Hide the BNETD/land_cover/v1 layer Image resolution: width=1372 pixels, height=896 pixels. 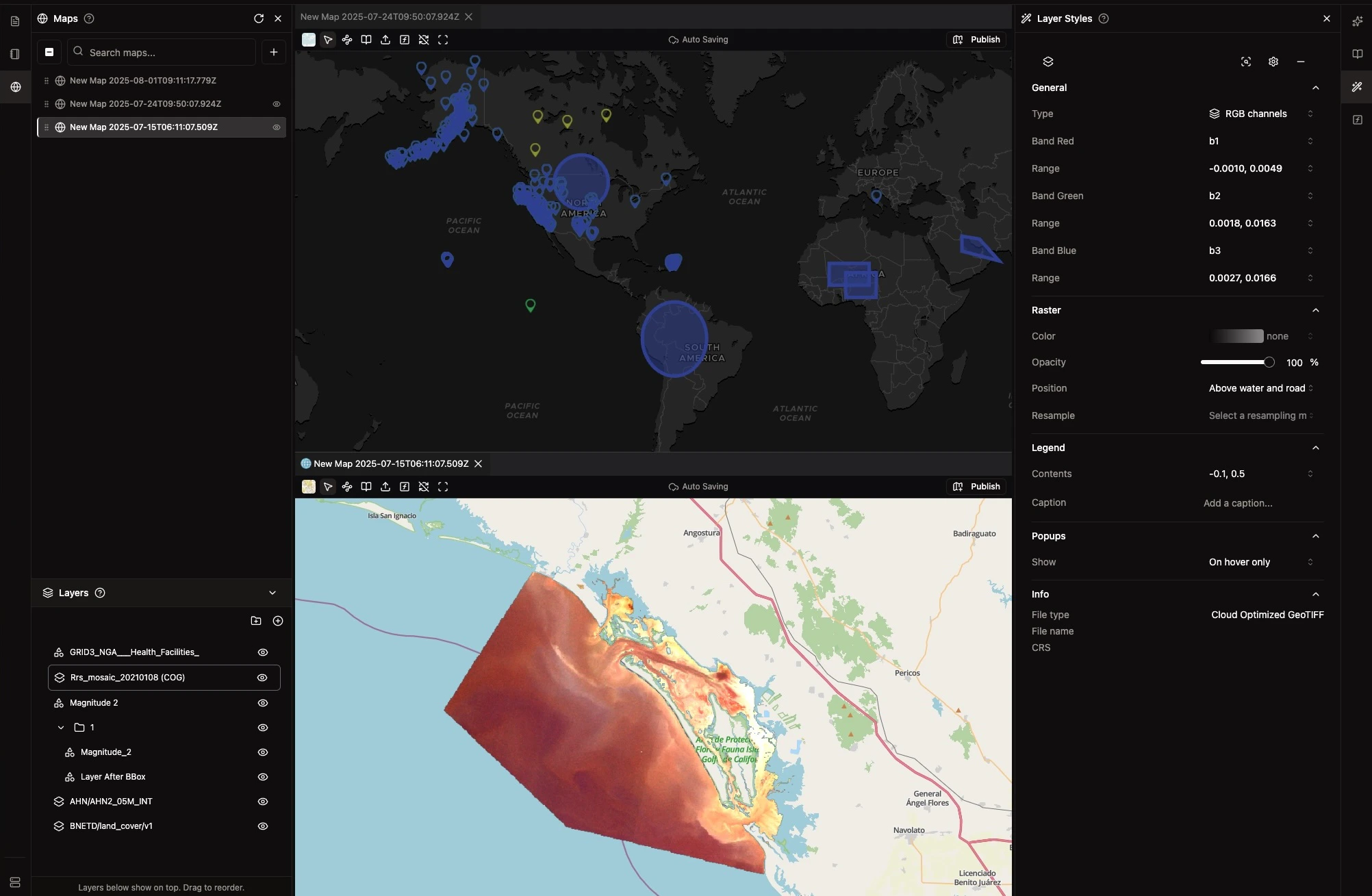click(263, 826)
